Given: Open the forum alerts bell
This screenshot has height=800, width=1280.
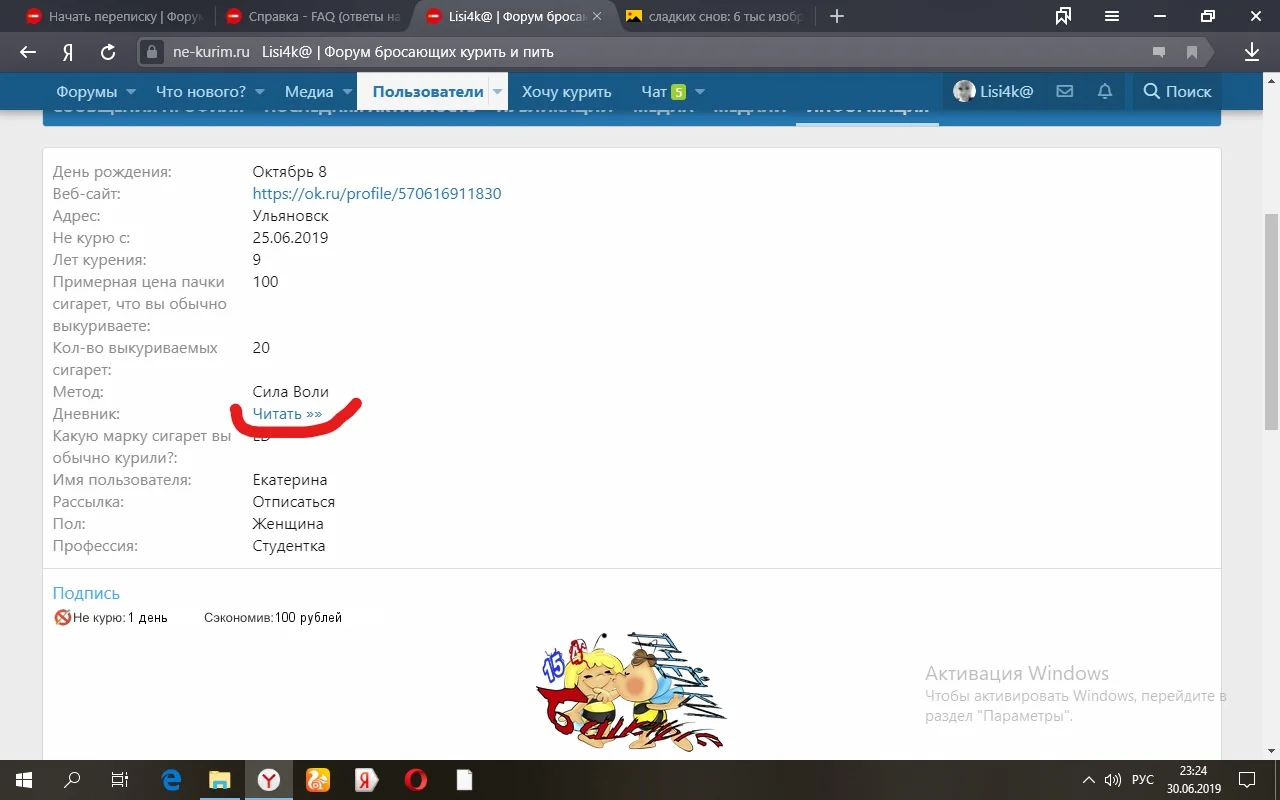Looking at the screenshot, I should (1105, 91).
